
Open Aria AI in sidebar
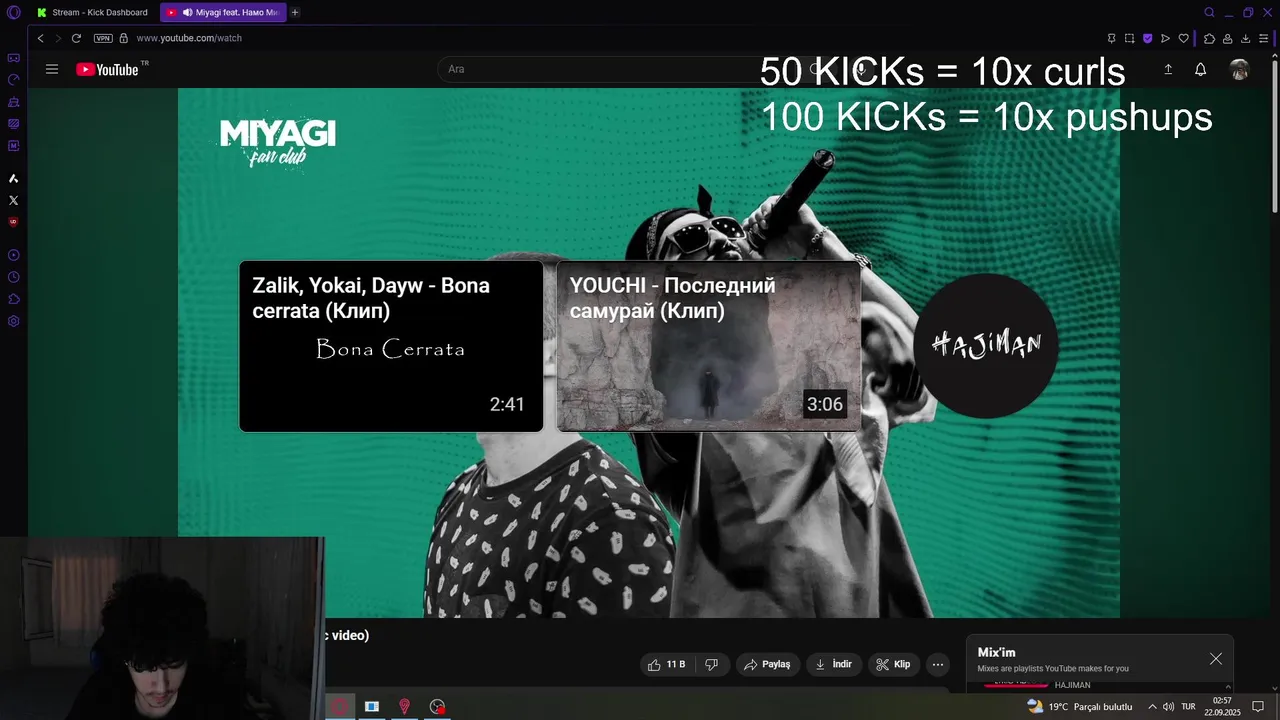coord(14,179)
